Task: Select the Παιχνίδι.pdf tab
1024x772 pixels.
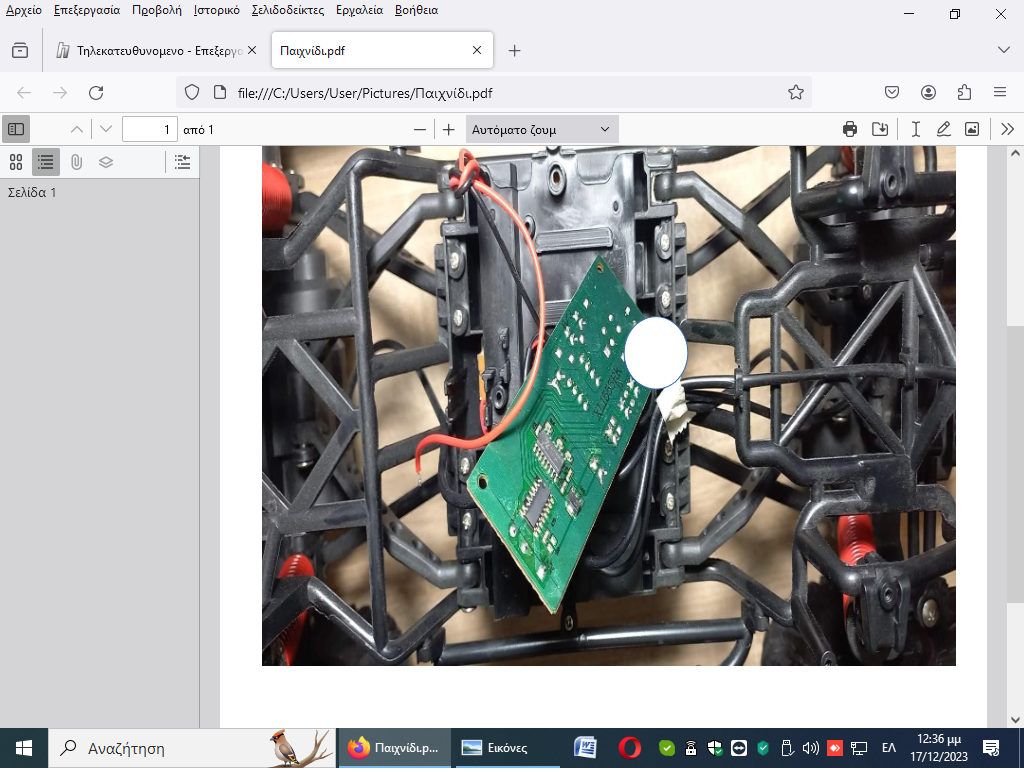Action: point(382,50)
